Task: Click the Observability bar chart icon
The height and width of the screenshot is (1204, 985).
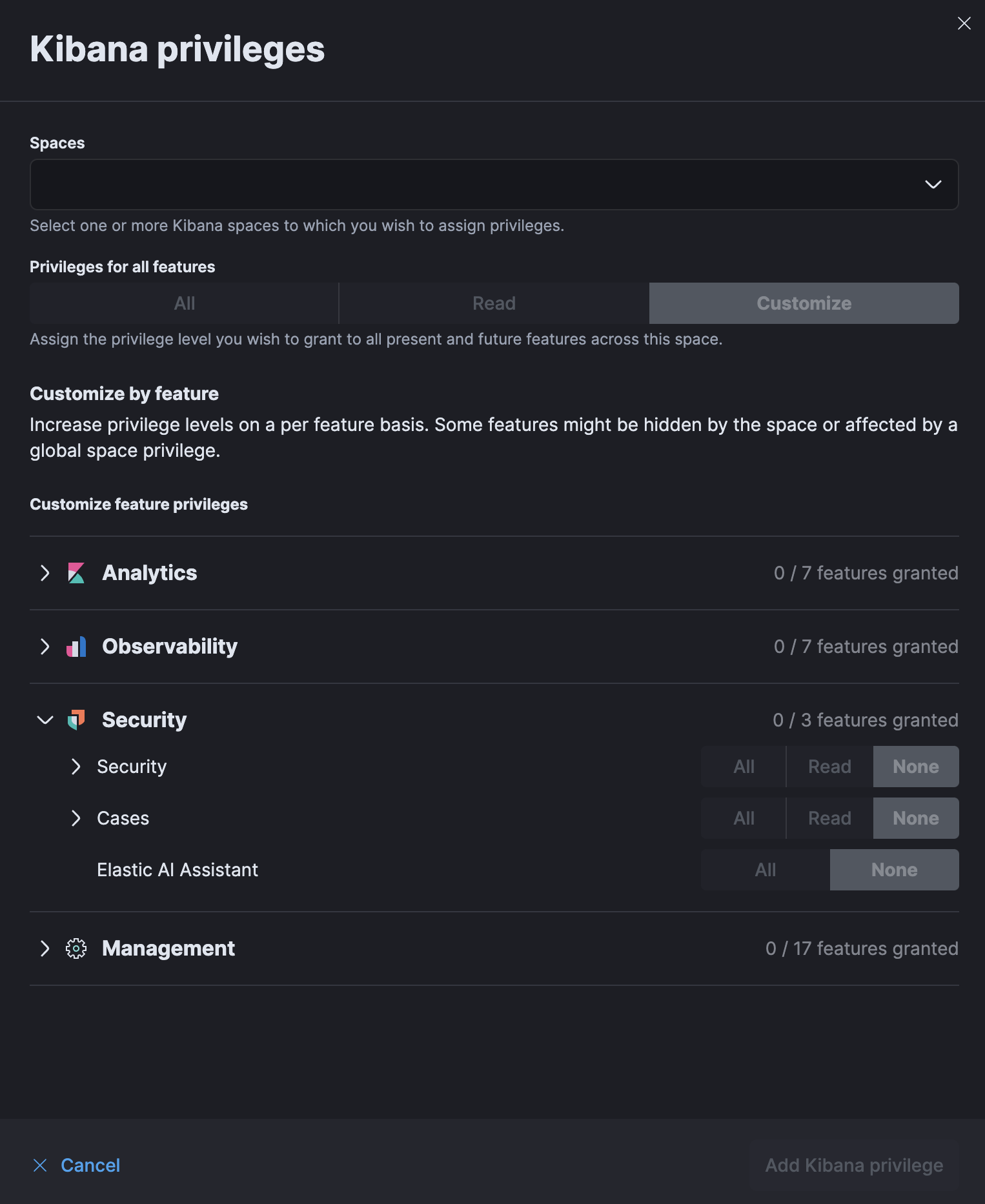Action: tap(77, 647)
